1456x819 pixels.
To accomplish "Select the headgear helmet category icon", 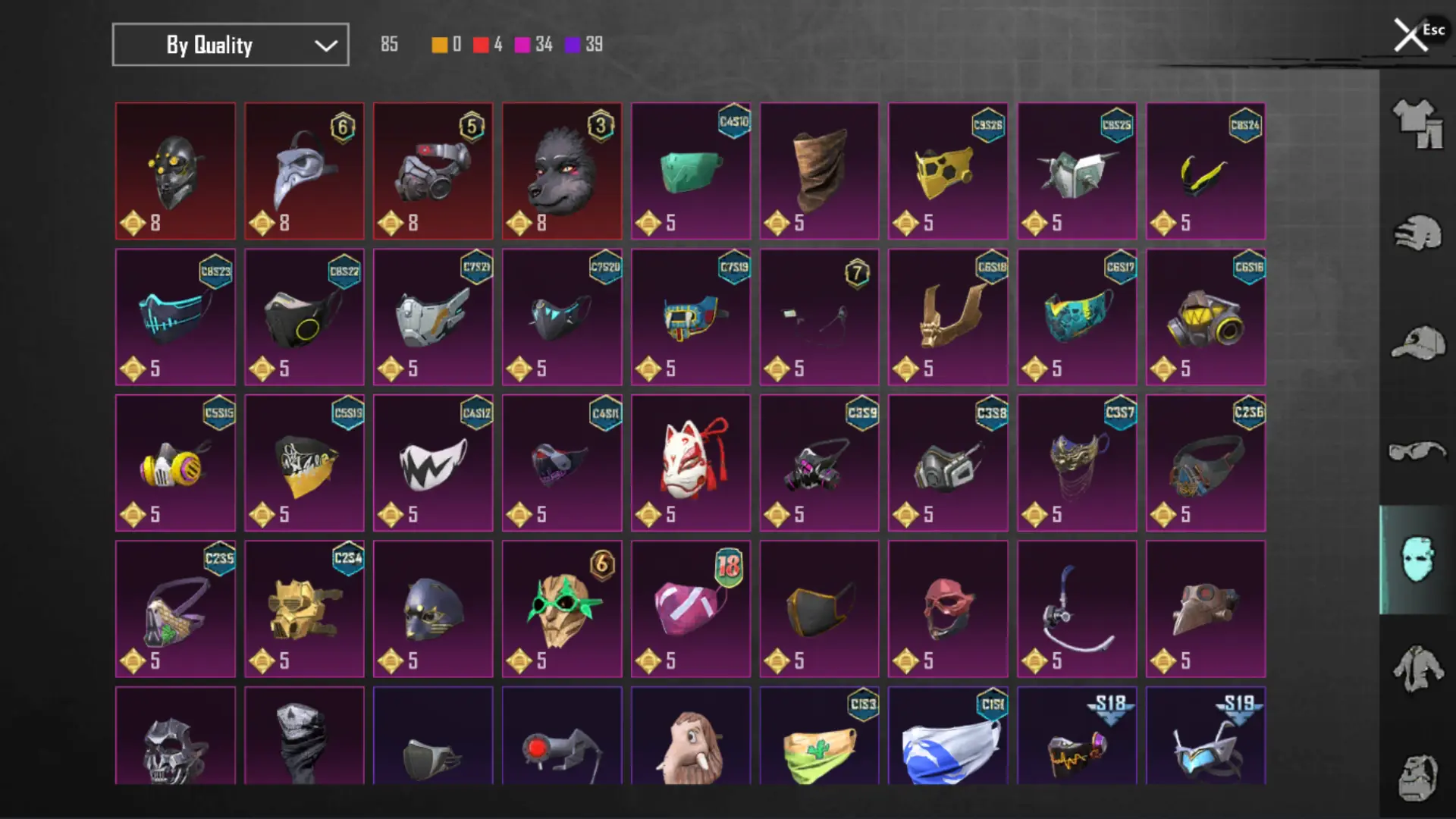I will (1417, 233).
